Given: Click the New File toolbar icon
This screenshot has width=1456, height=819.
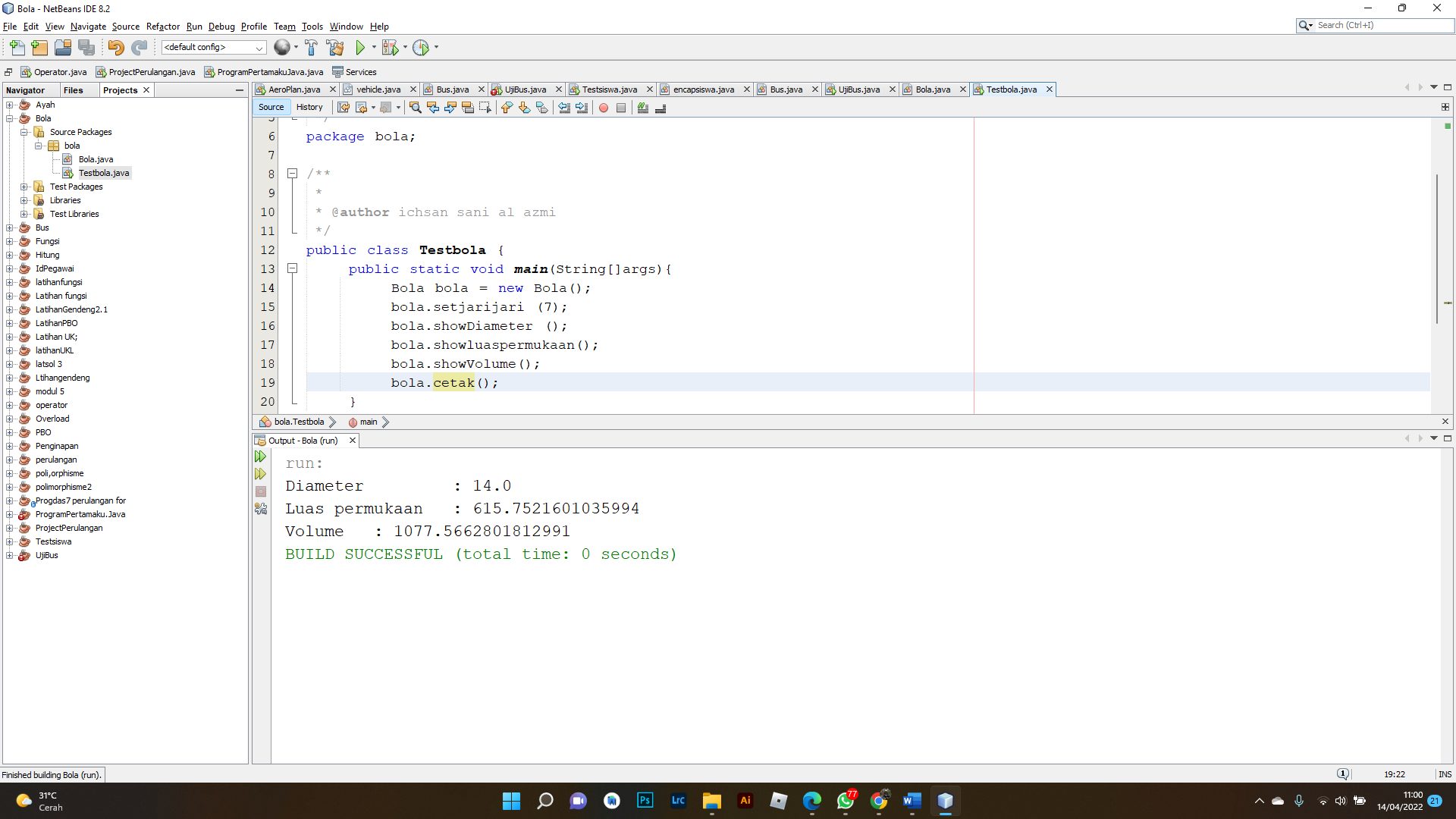Looking at the screenshot, I should coord(17,48).
